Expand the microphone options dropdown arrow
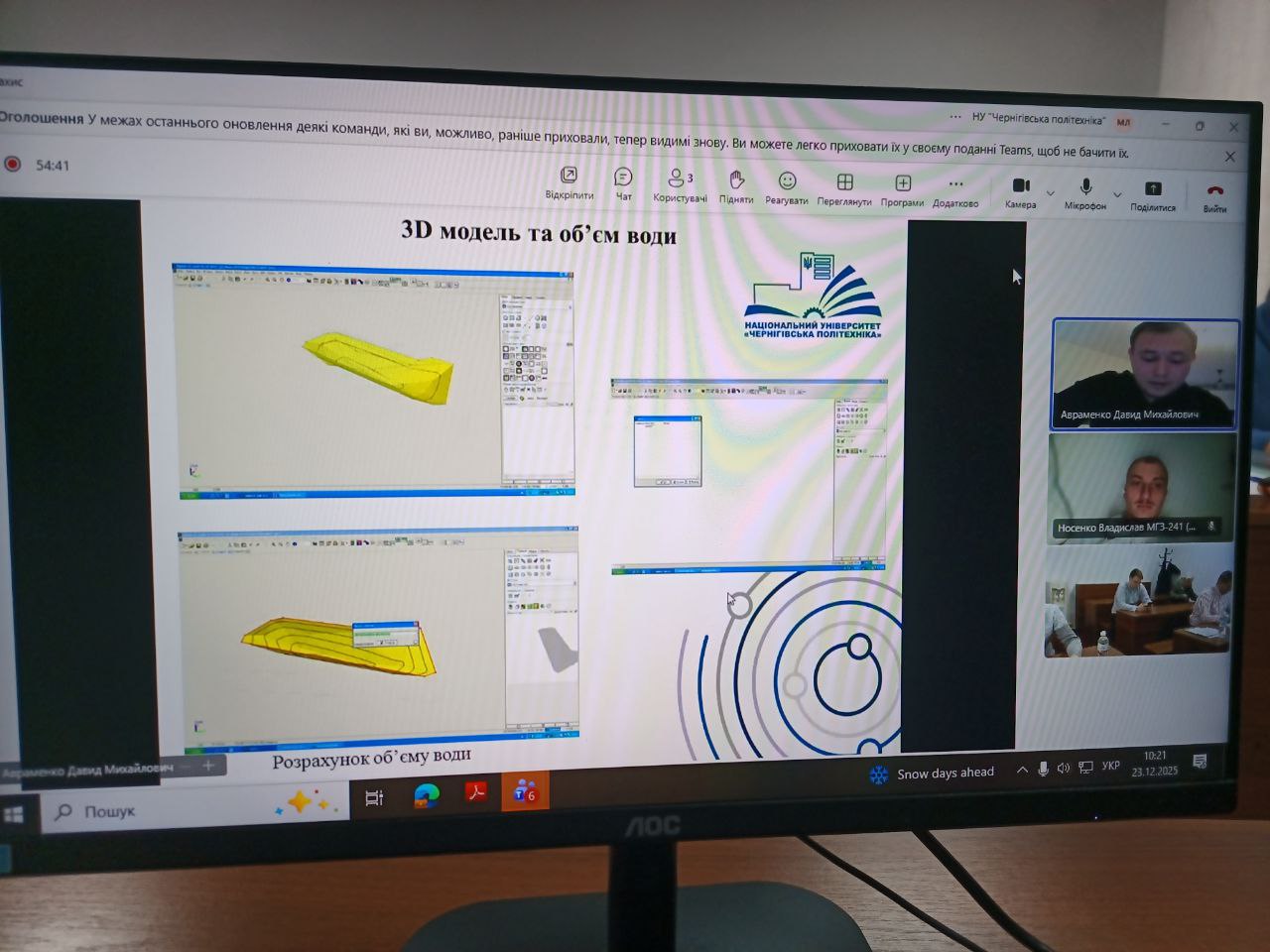The width and height of the screenshot is (1270, 952). pyautogui.click(x=1117, y=194)
